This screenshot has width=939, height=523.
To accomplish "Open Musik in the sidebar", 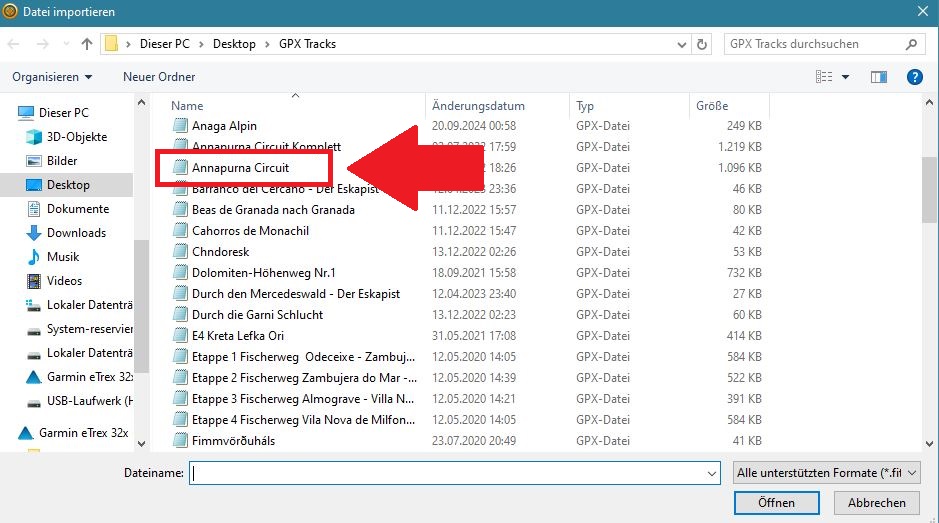I will point(63,256).
